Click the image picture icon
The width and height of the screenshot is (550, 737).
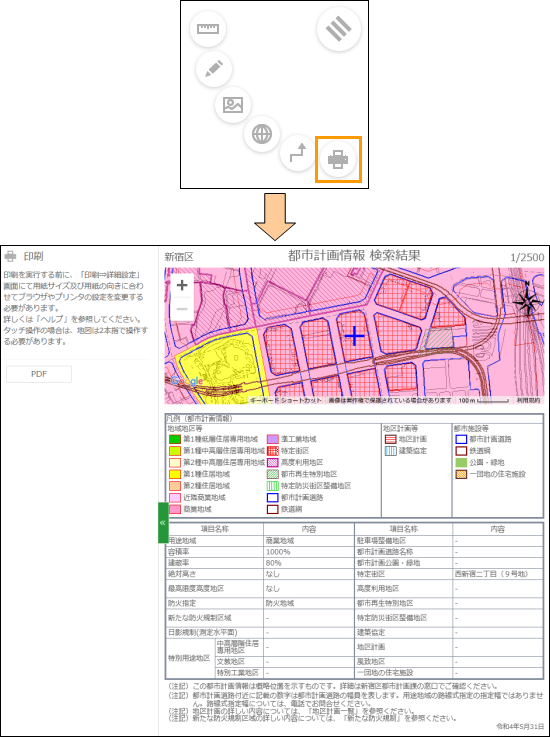(x=233, y=105)
